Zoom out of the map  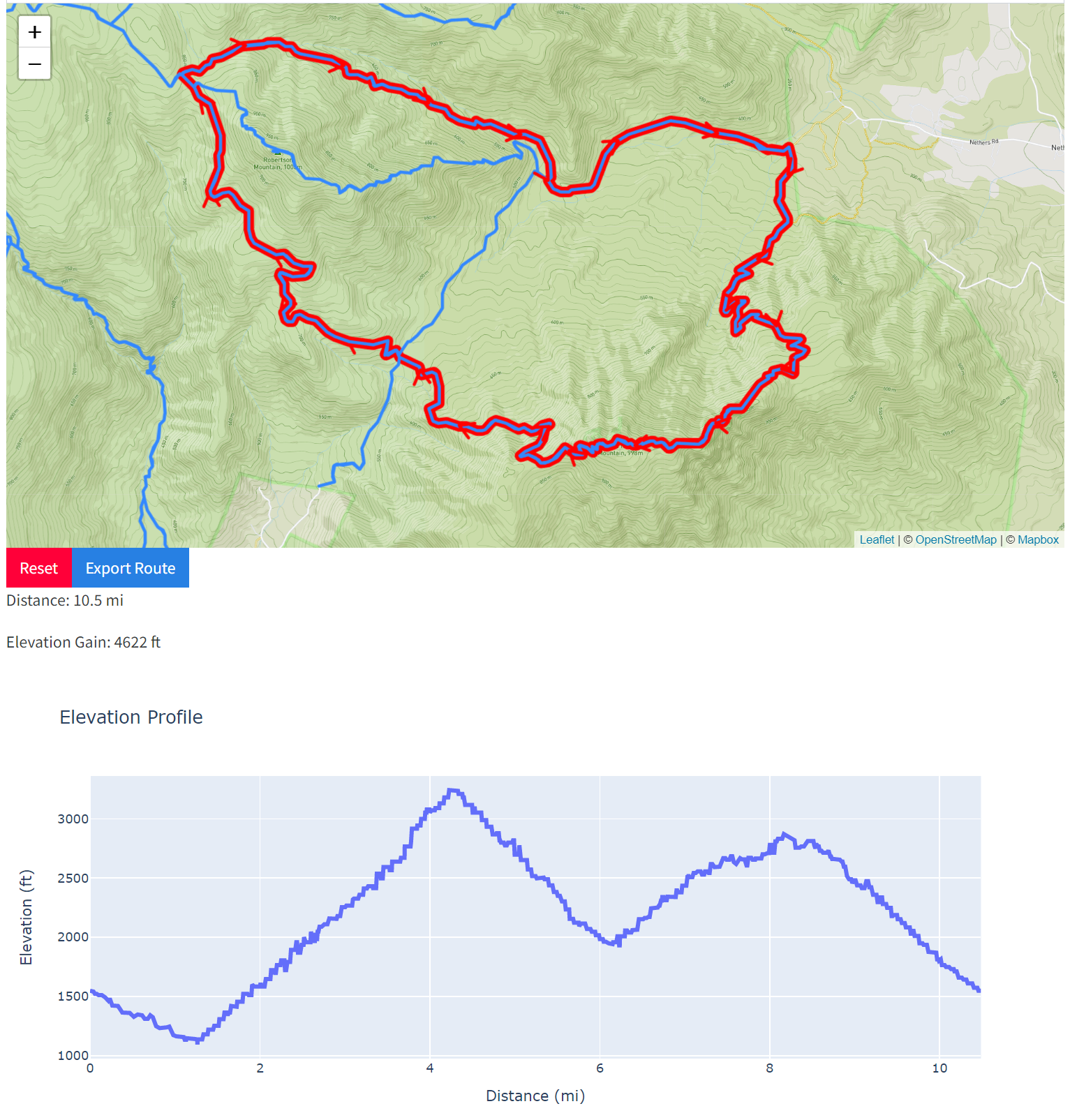[x=34, y=64]
